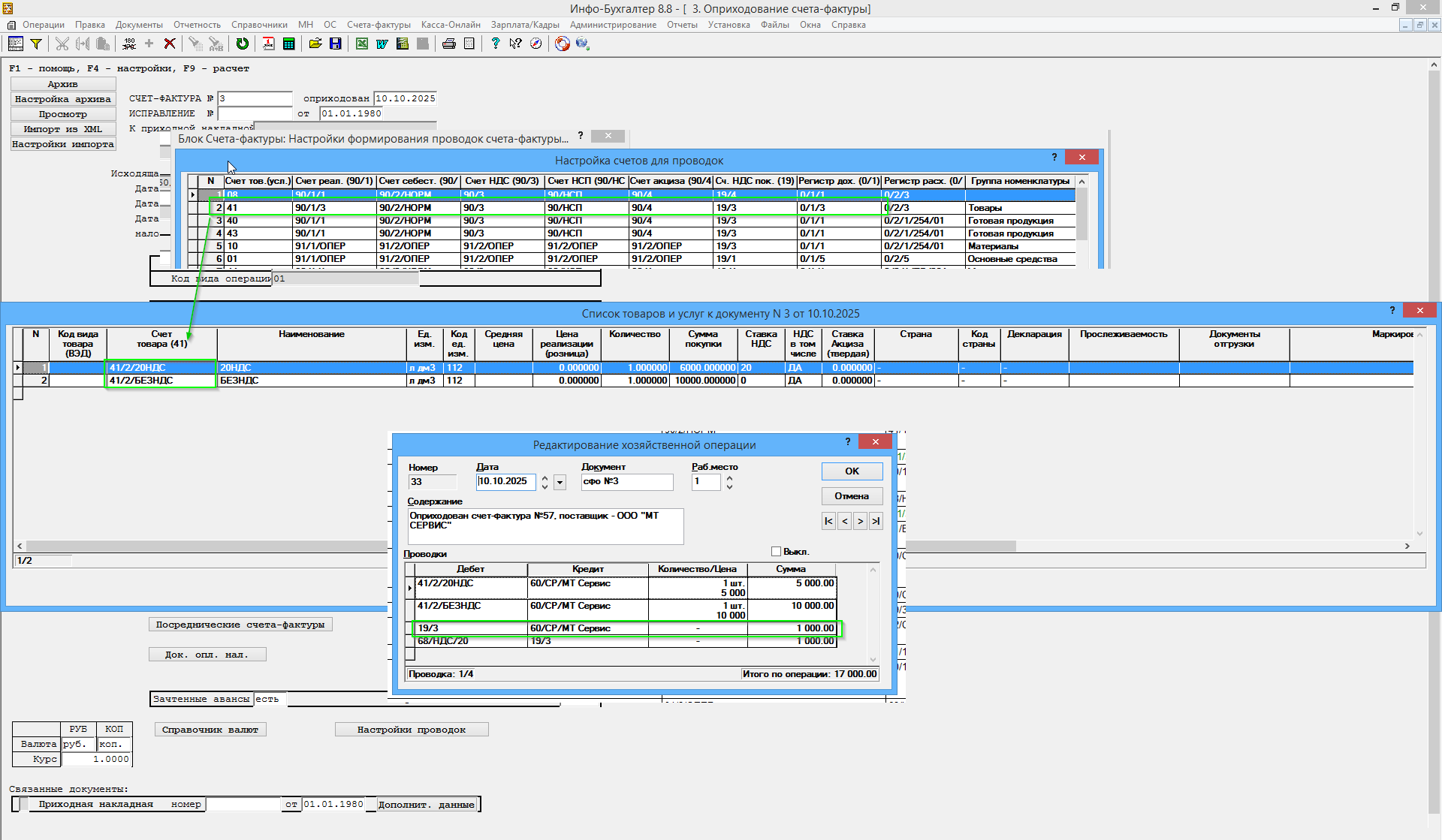
Task: Open the date dropdown in operation editor
Action: [x=560, y=483]
